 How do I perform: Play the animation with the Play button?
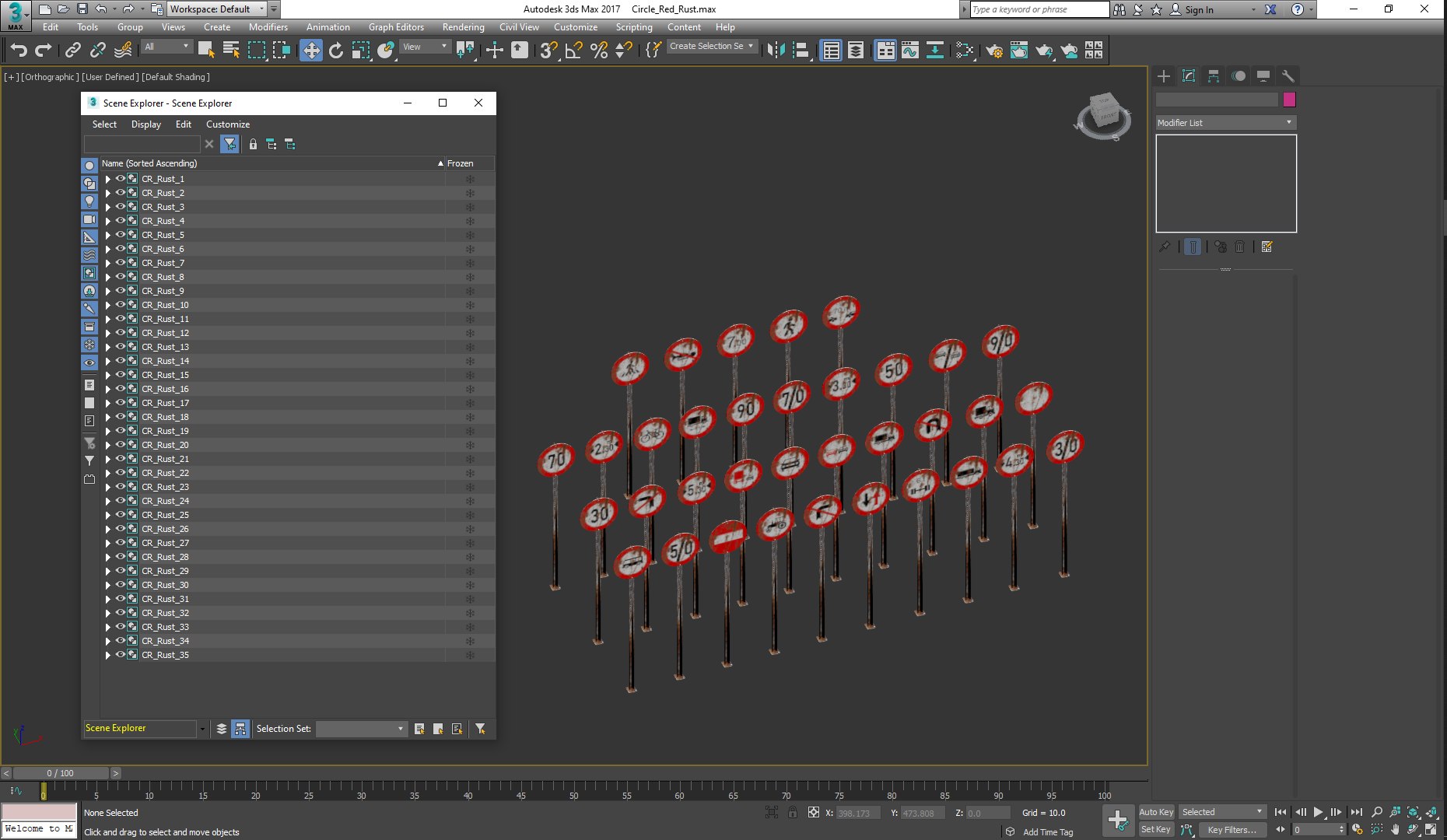coord(1319,812)
